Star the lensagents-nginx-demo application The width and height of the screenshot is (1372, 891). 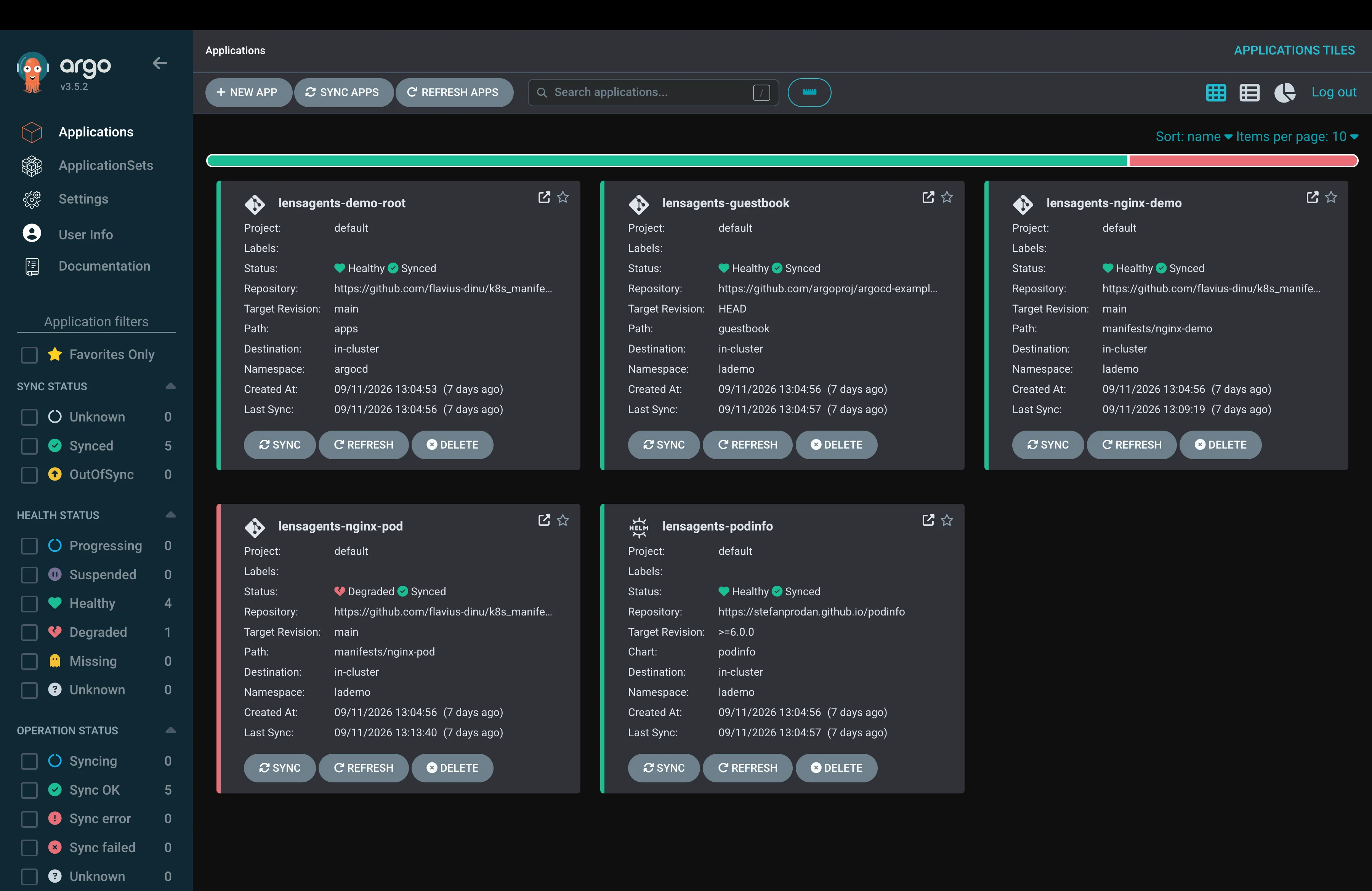[x=1331, y=197]
